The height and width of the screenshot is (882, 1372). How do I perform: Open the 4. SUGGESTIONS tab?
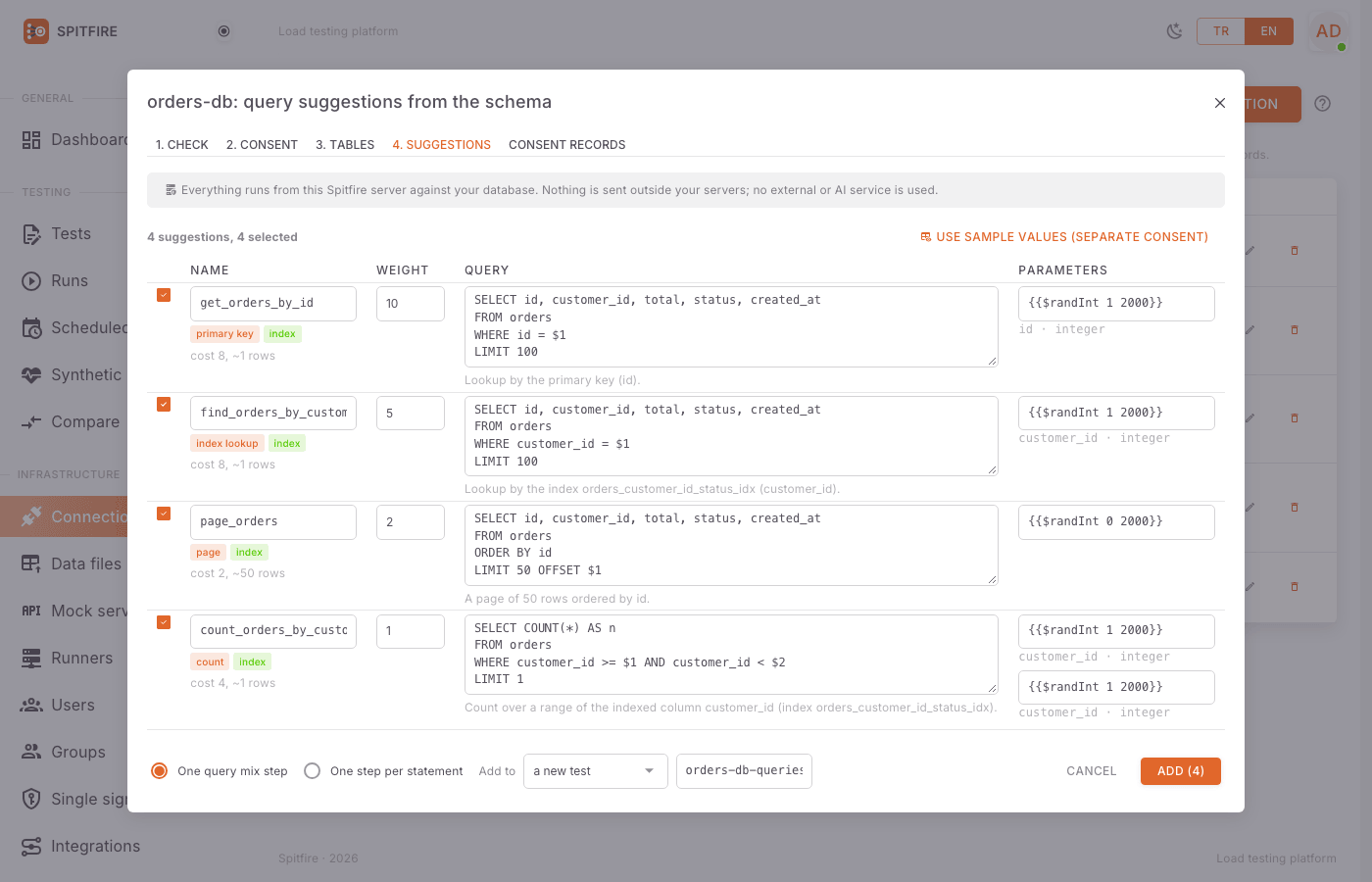[x=442, y=145]
